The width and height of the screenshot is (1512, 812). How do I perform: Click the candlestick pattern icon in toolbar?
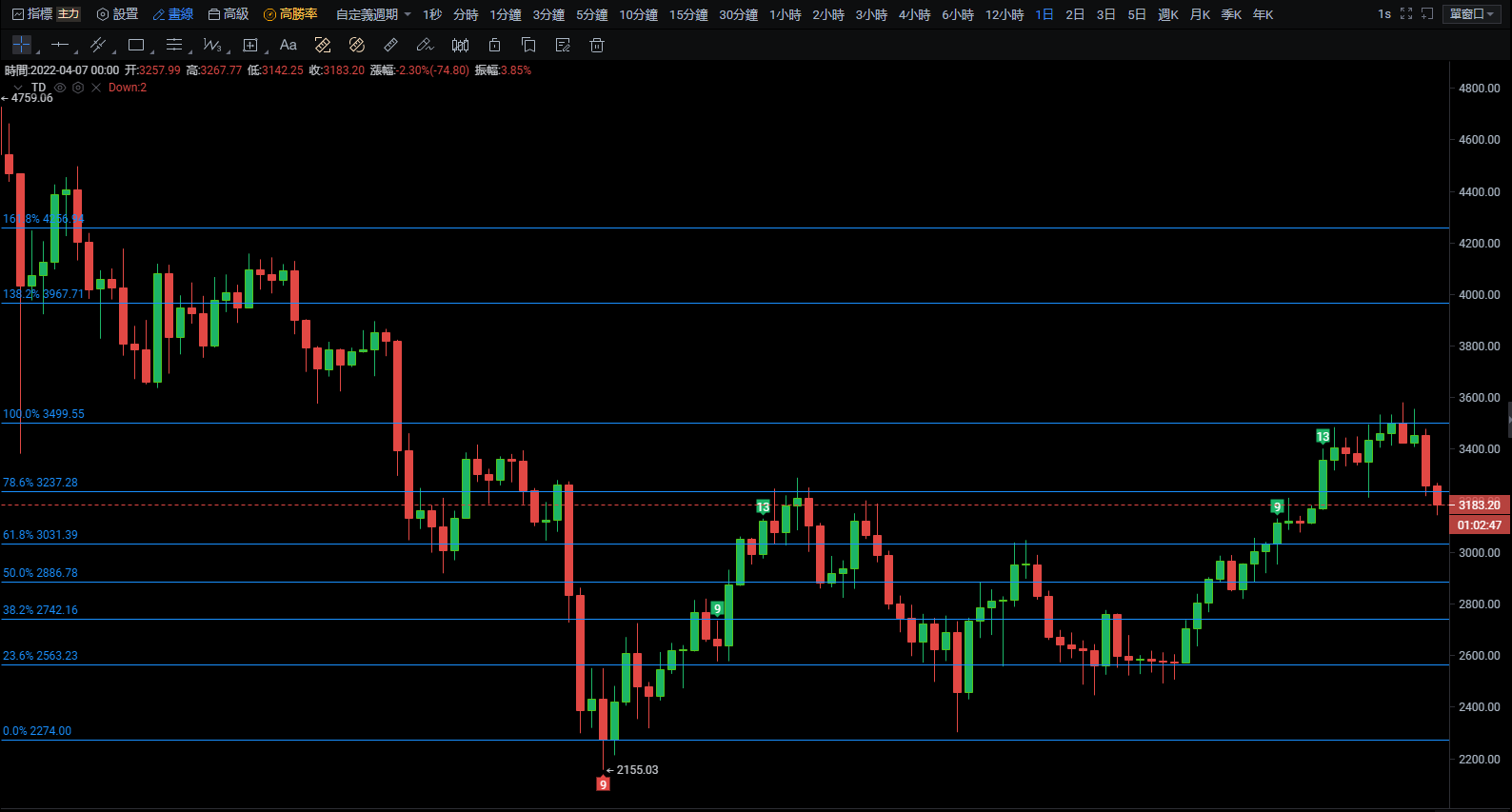pos(460,45)
